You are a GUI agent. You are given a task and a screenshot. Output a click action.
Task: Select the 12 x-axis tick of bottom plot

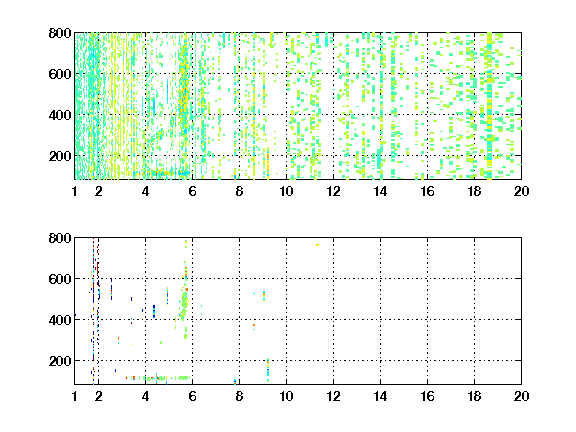click(333, 396)
